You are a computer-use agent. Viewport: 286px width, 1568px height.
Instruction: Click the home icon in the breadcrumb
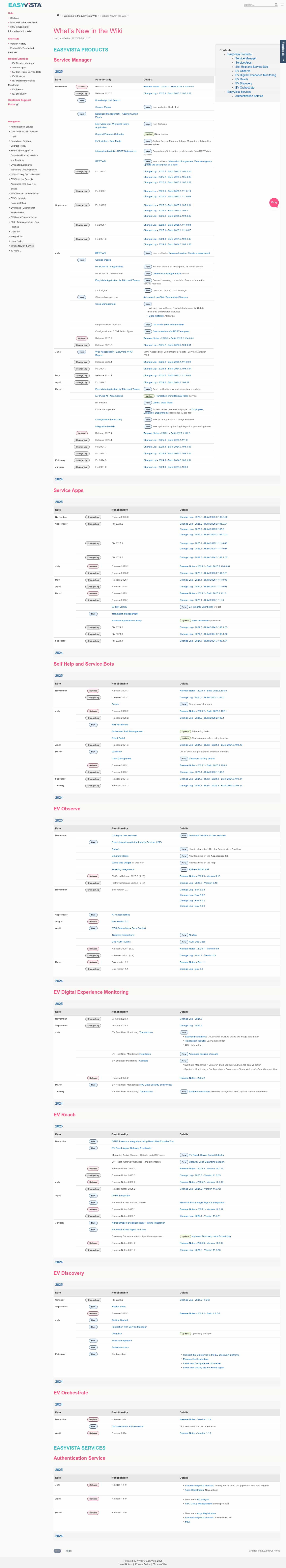click(x=58, y=15)
